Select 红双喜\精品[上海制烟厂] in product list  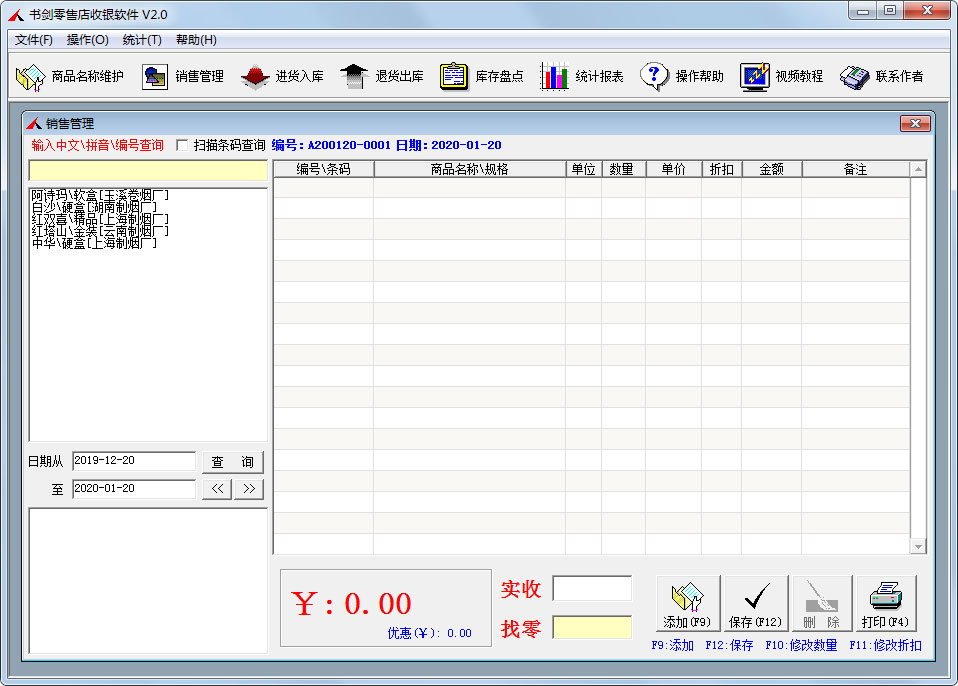click(100, 219)
